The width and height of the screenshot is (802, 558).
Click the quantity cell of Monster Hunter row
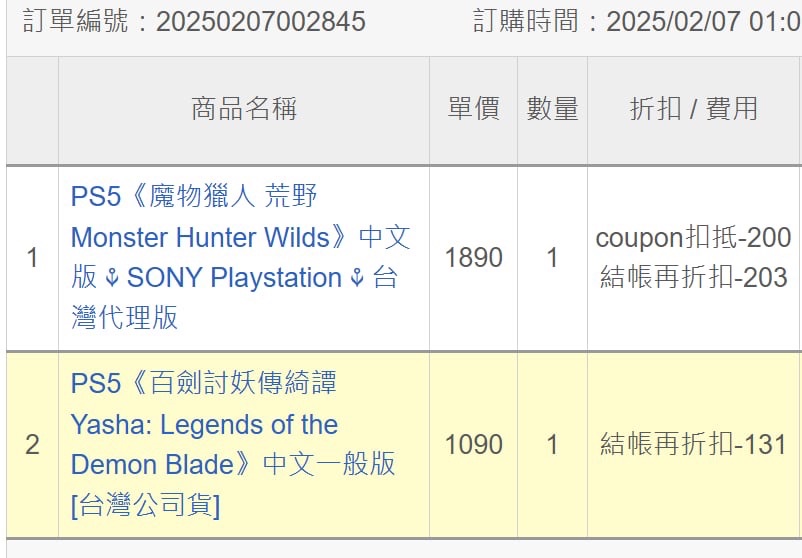tap(552, 257)
